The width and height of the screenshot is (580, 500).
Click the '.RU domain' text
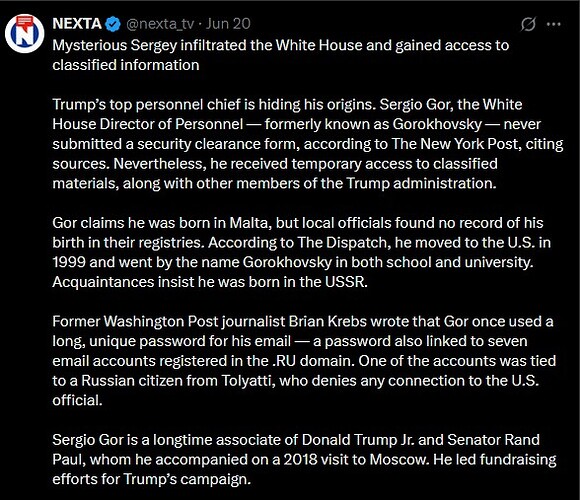click(x=311, y=361)
